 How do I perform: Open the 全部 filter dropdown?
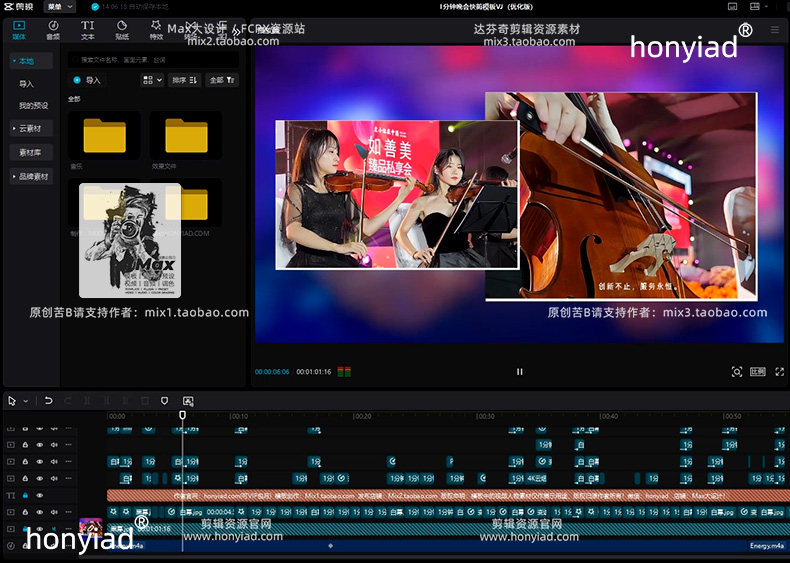point(222,80)
